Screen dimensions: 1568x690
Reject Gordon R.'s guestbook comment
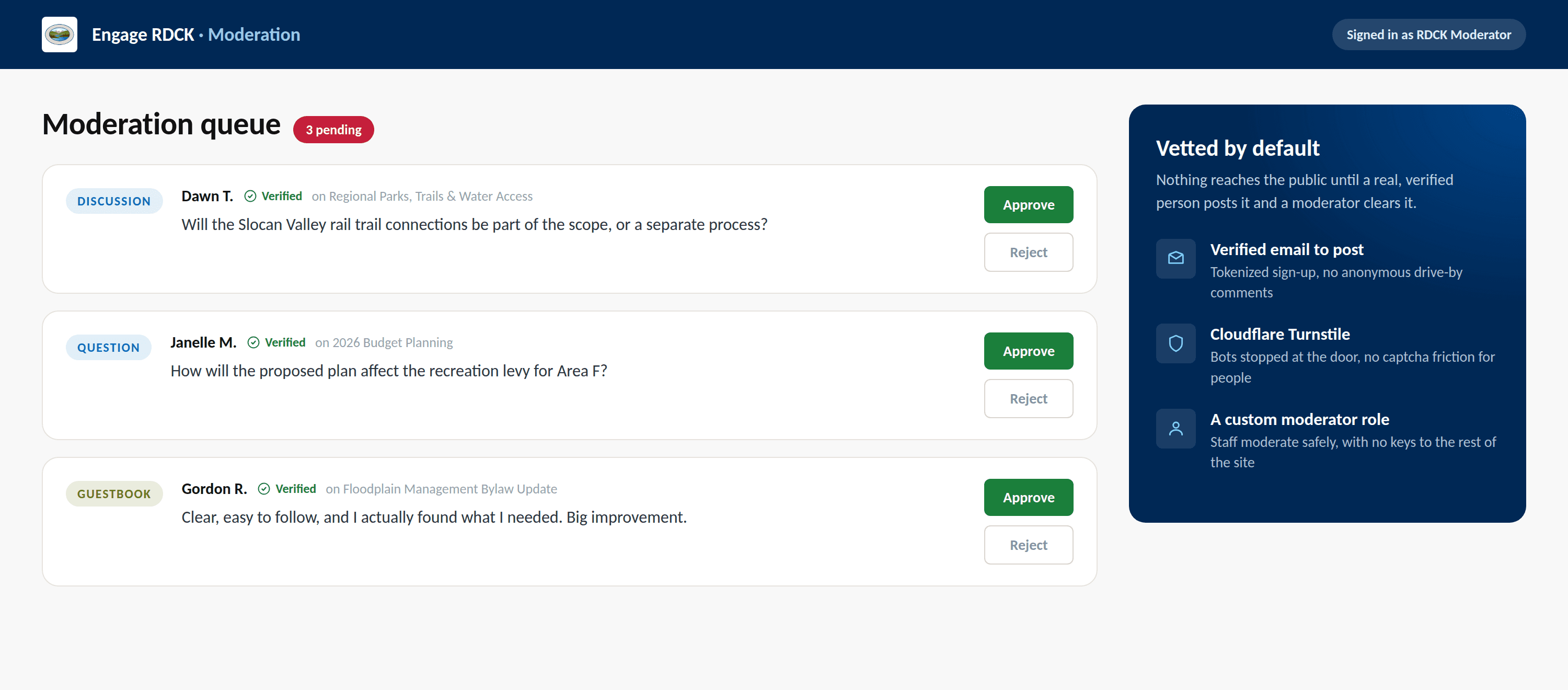pyautogui.click(x=1028, y=545)
